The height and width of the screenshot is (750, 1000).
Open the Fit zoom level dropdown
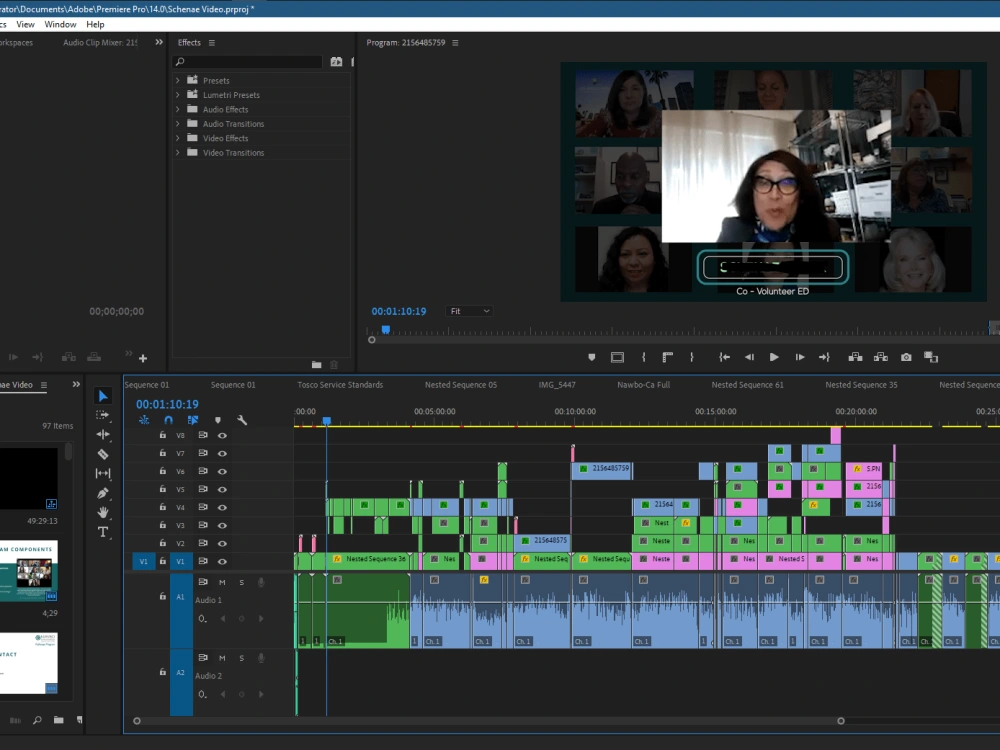click(470, 311)
